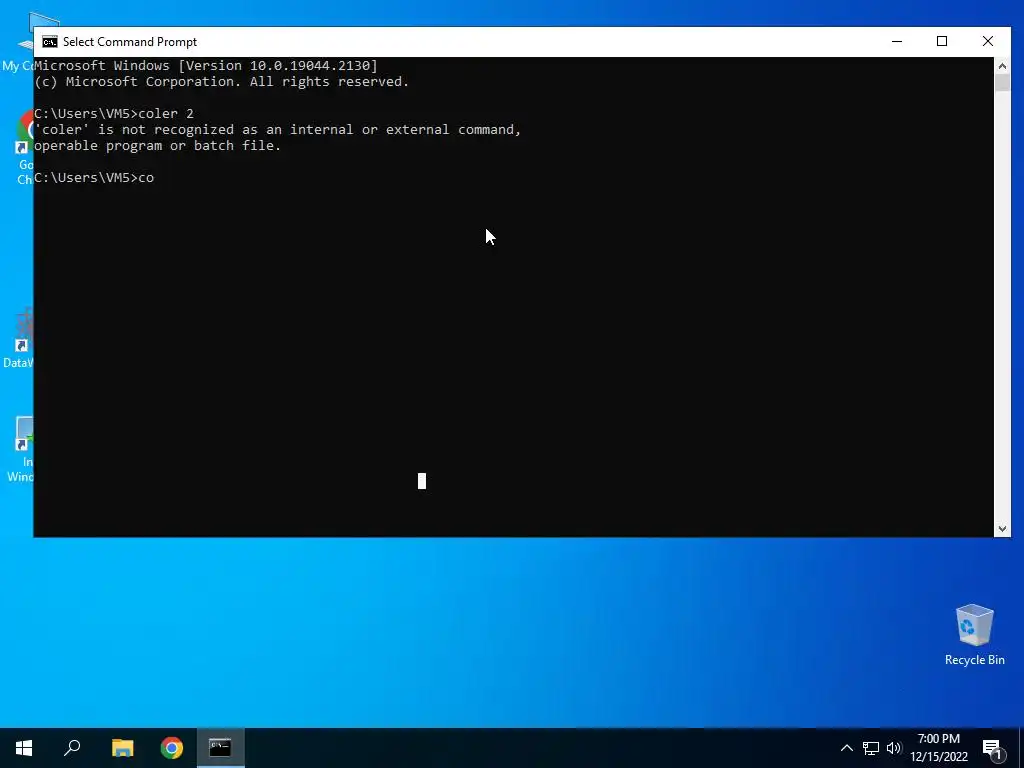Click the Microsoft Corporation copyright line

tap(221, 82)
